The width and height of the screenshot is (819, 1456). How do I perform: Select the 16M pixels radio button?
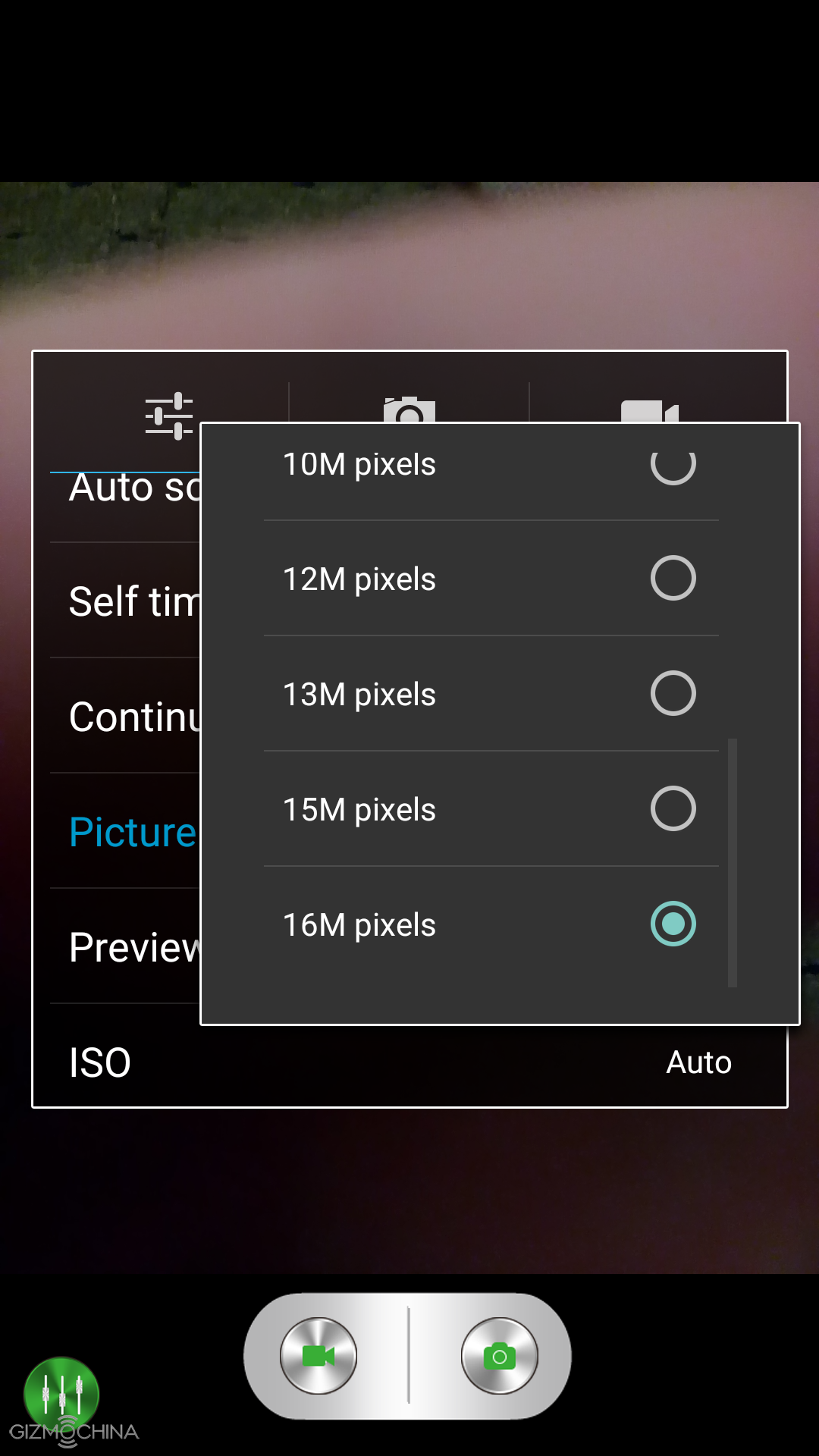click(x=673, y=924)
